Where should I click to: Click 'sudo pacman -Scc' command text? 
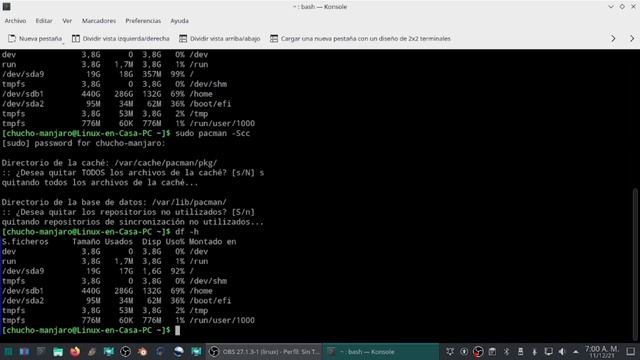[x=212, y=133]
